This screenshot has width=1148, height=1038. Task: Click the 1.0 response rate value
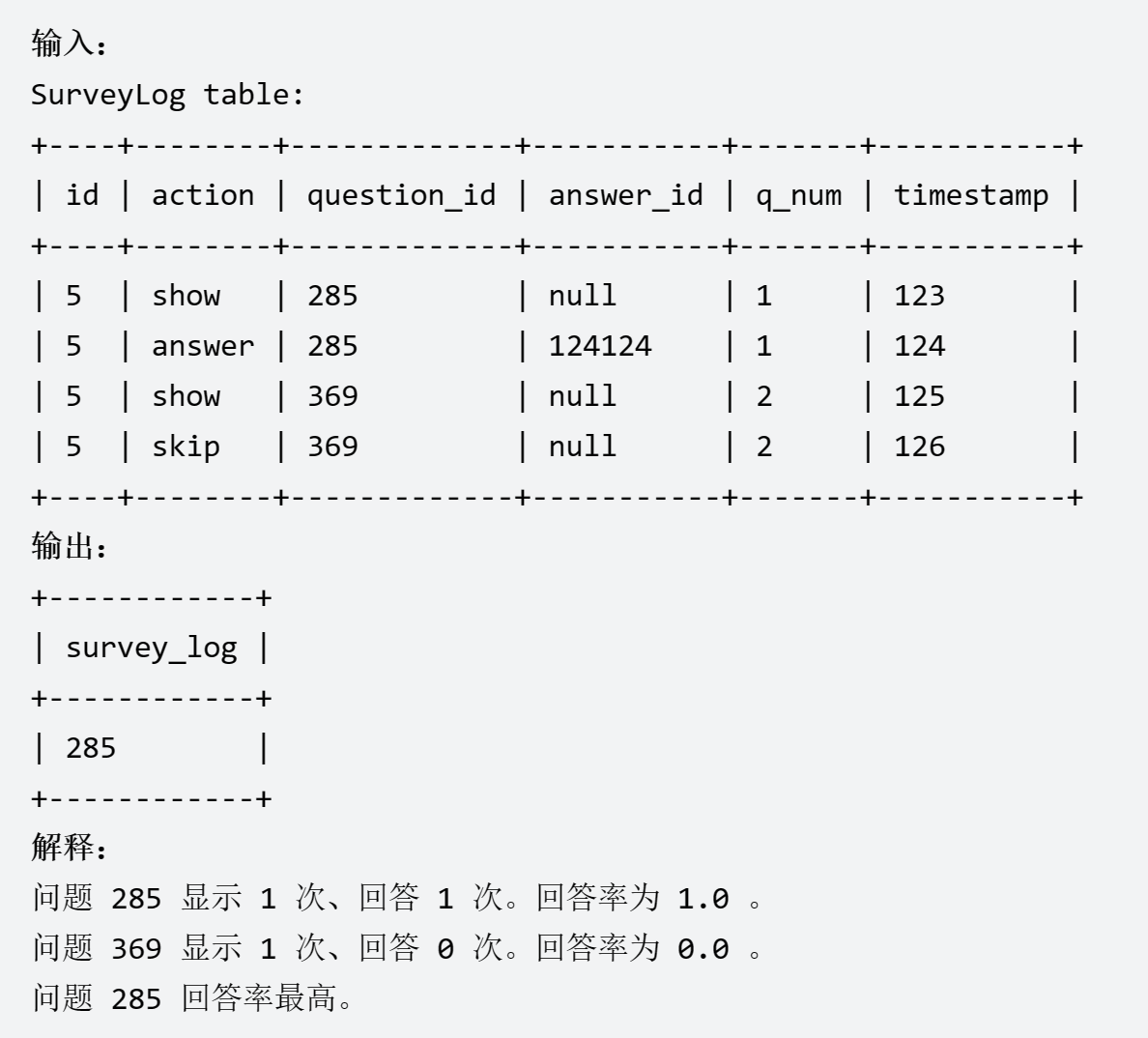(703, 899)
